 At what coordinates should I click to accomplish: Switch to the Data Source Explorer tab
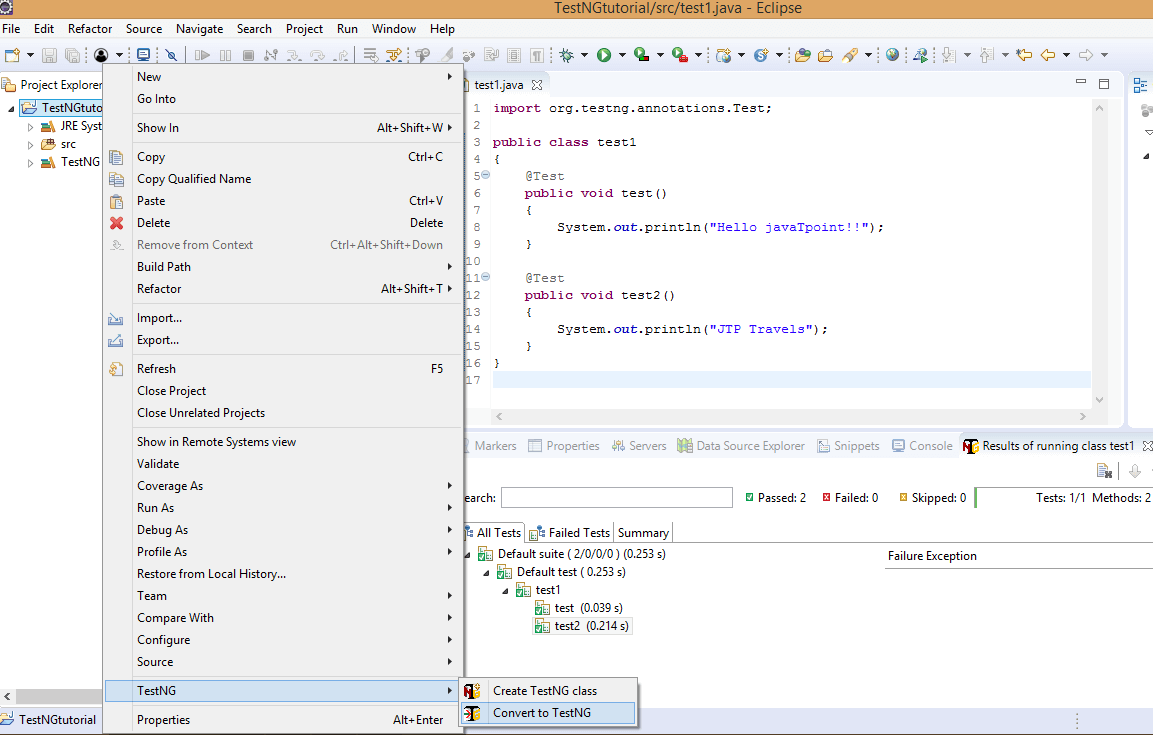coord(740,446)
